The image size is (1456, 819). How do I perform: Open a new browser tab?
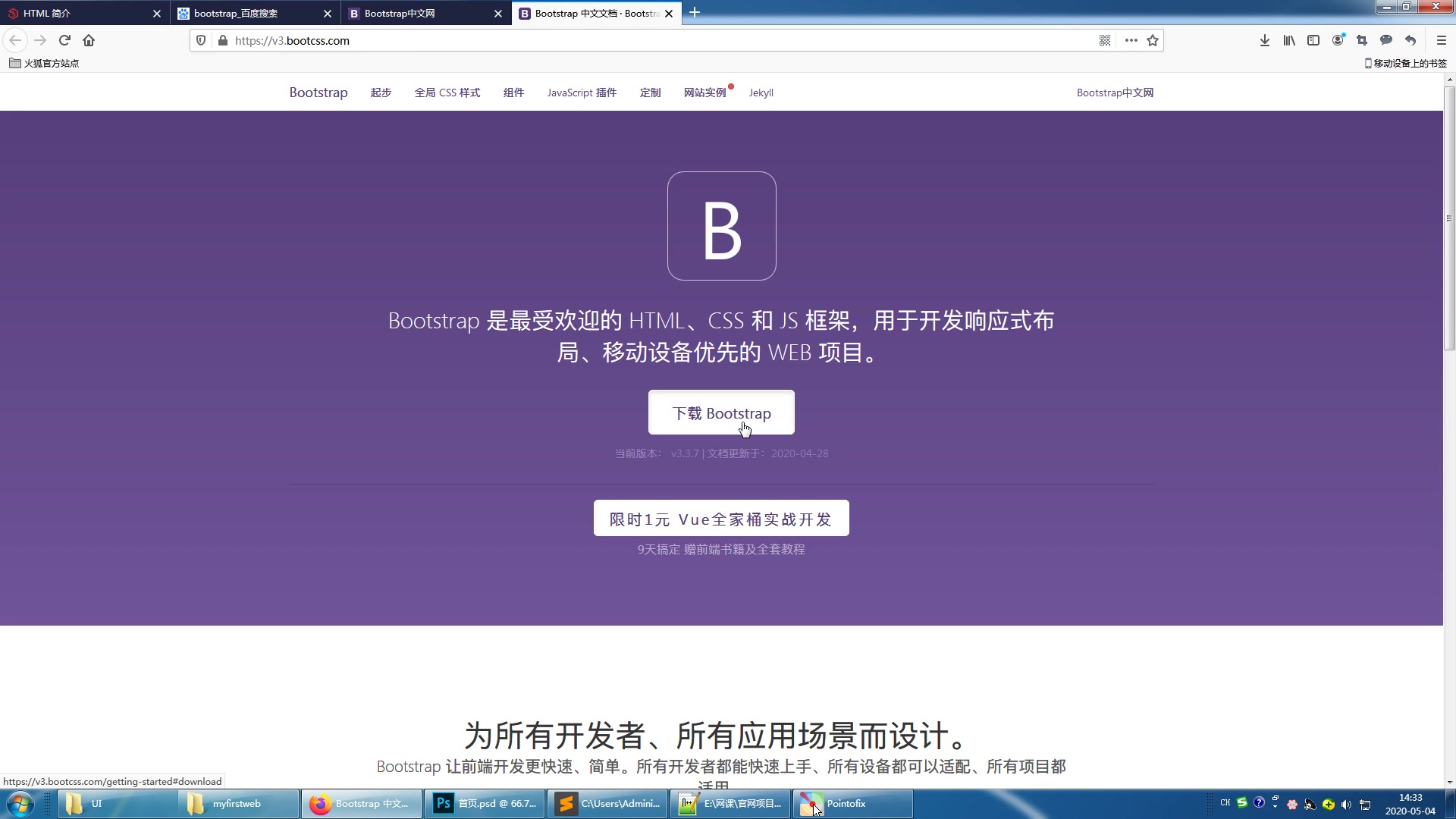[695, 13]
